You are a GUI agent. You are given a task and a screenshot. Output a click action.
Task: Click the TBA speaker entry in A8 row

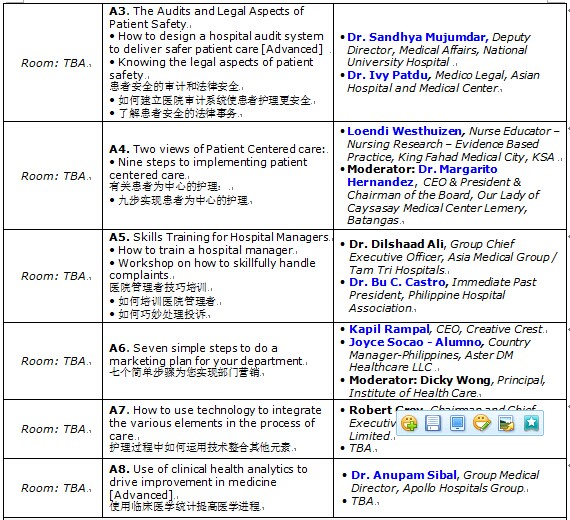coord(362,501)
